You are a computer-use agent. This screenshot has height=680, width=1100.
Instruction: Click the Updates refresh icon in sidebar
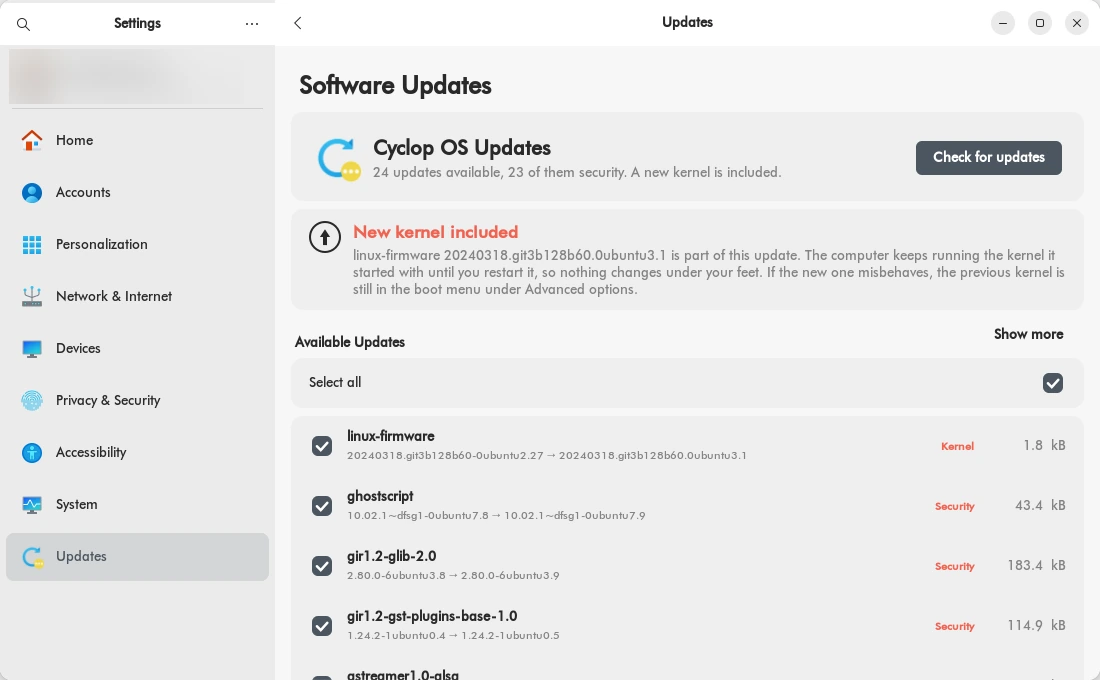tap(32, 557)
